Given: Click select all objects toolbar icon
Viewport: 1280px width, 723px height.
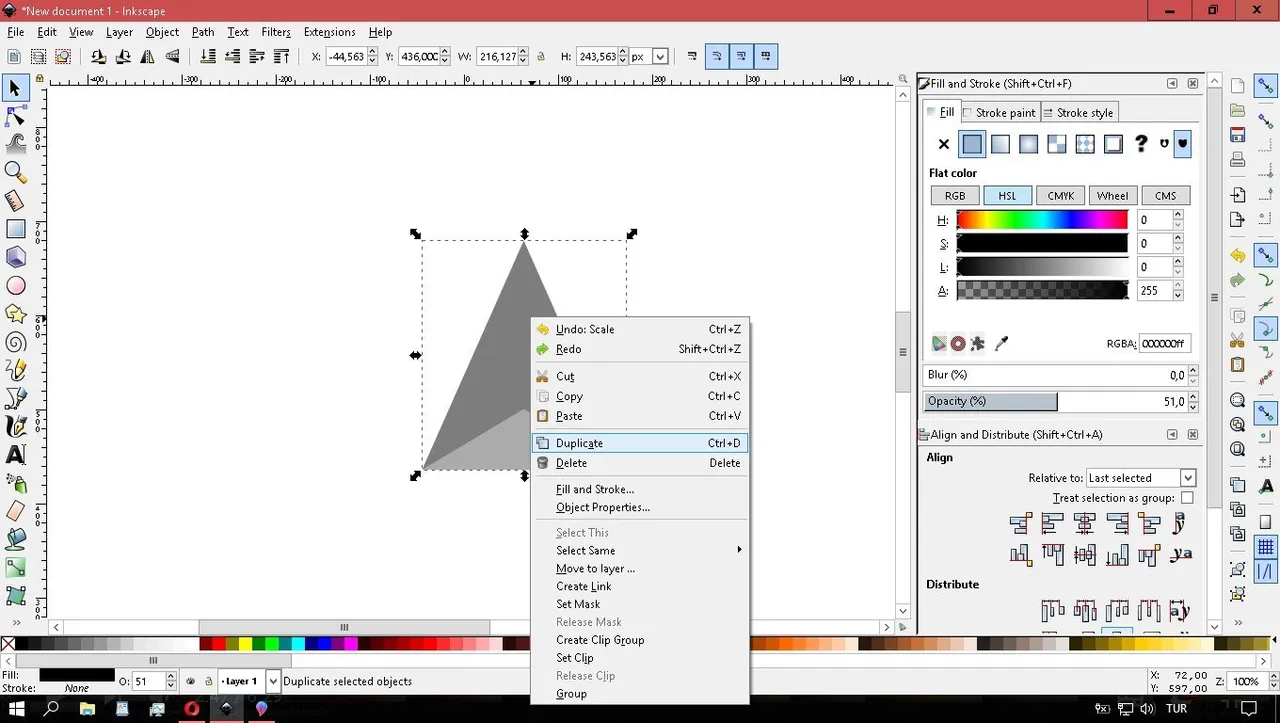Looking at the screenshot, I should (15, 57).
